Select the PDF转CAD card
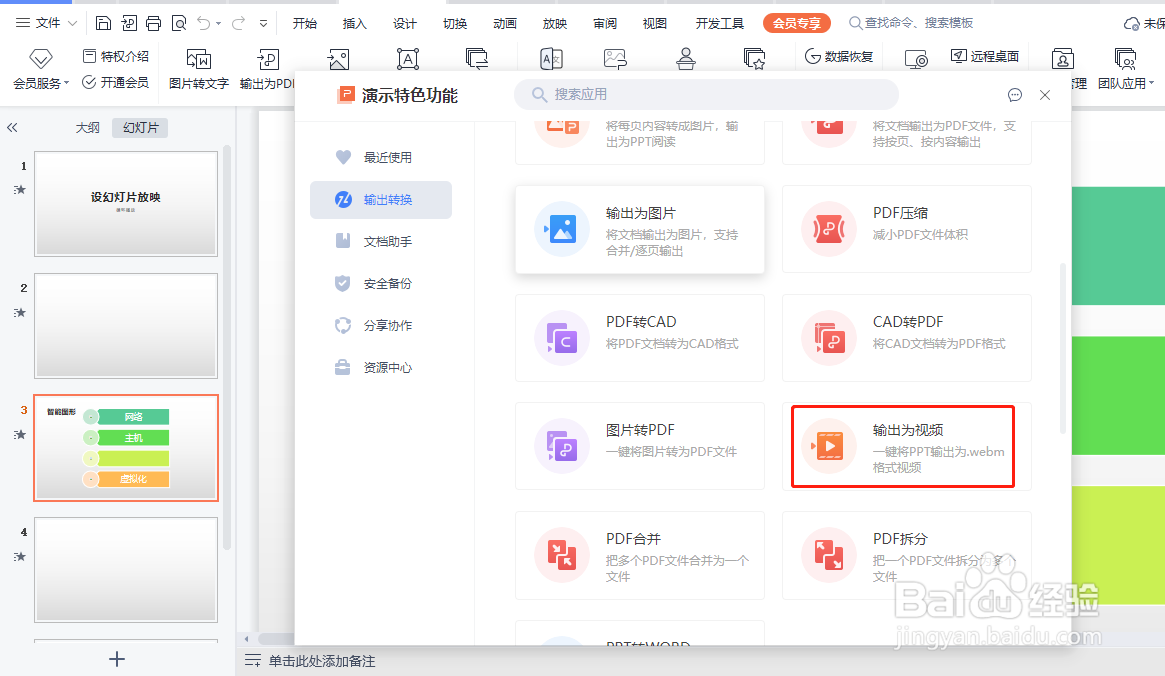 coord(640,338)
